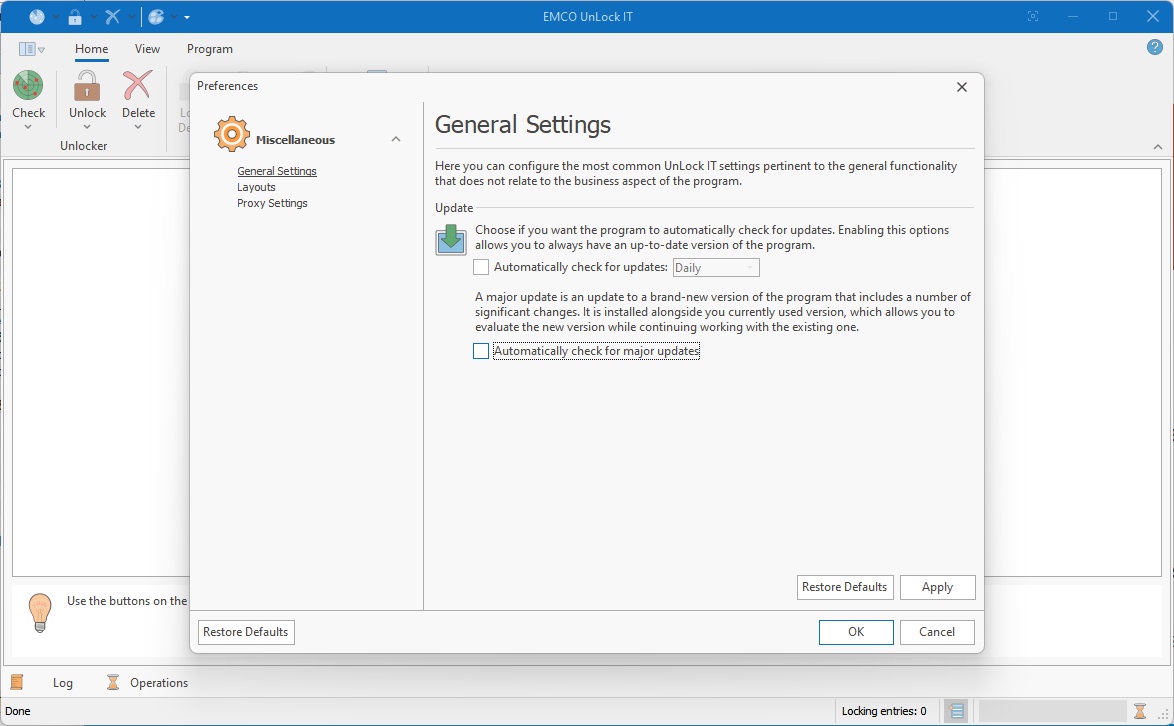Switch to the View ribbon tab
Image resolution: width=1174 pixels, height=726 pixels.
coord(147,49)
